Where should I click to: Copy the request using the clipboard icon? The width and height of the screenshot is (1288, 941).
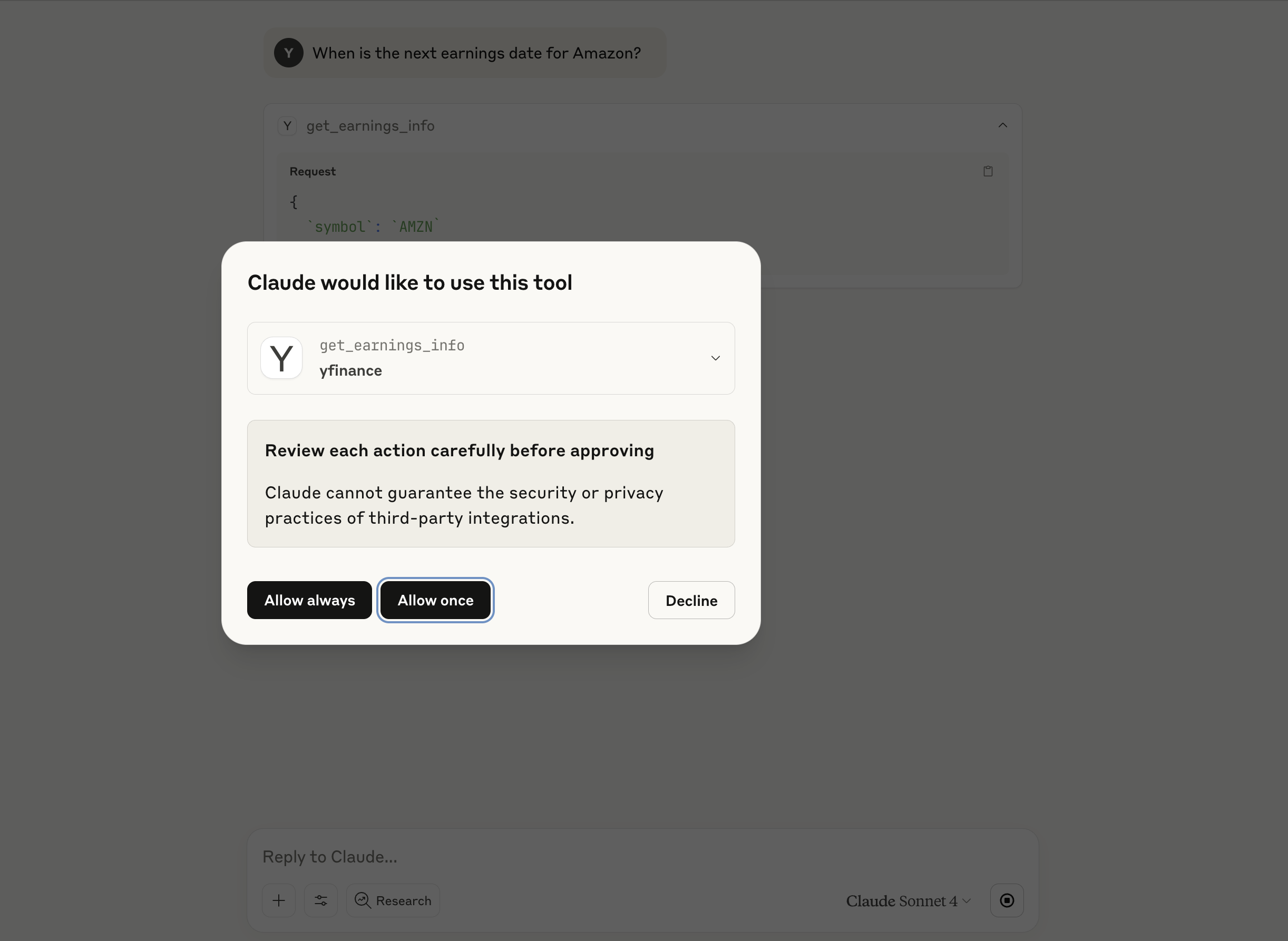[988, 170]
